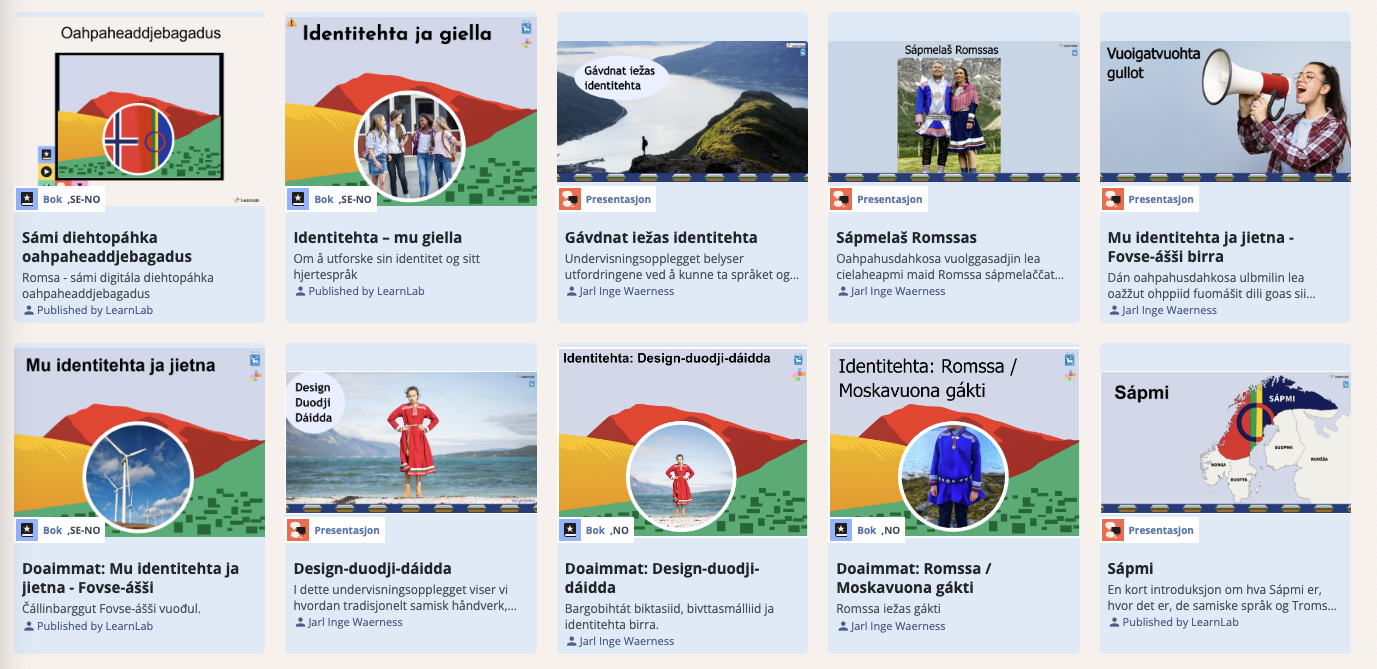The image size is (1377, 669).
Task: Open the Sápmi map thumbnail
Action: coord(1225,441)
